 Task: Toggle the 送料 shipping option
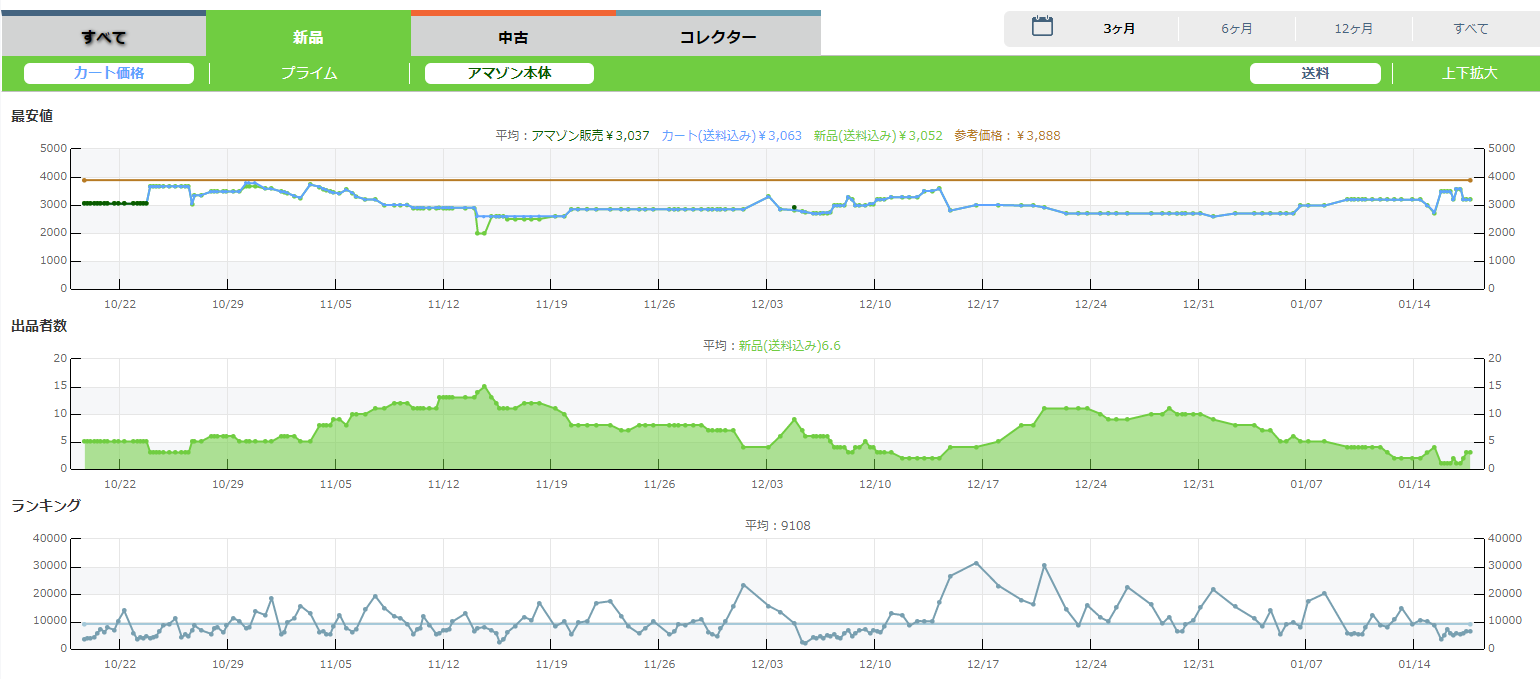pos(1315,73)
